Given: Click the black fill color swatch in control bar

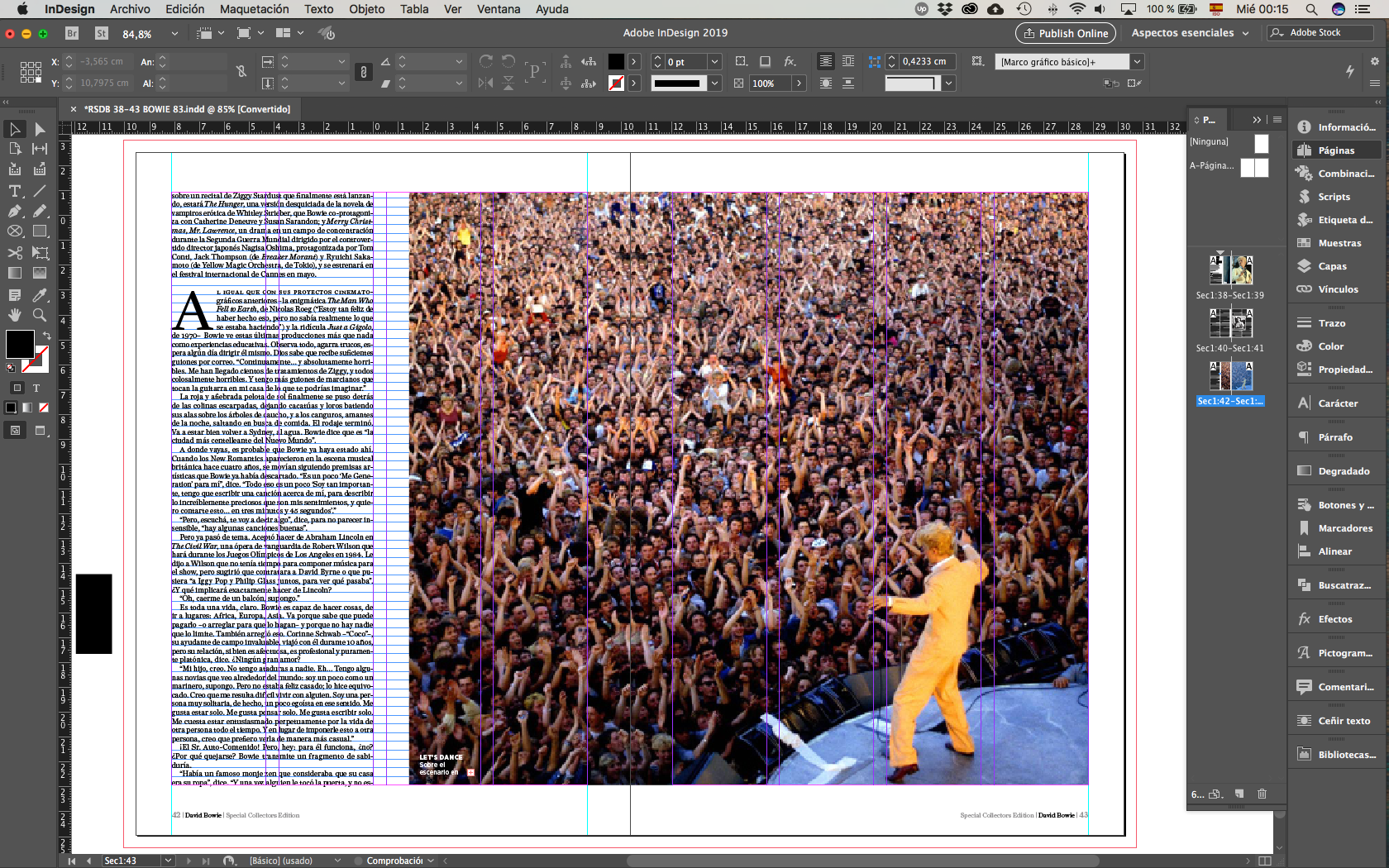Looking at the screenshot, I should point(616,61).
